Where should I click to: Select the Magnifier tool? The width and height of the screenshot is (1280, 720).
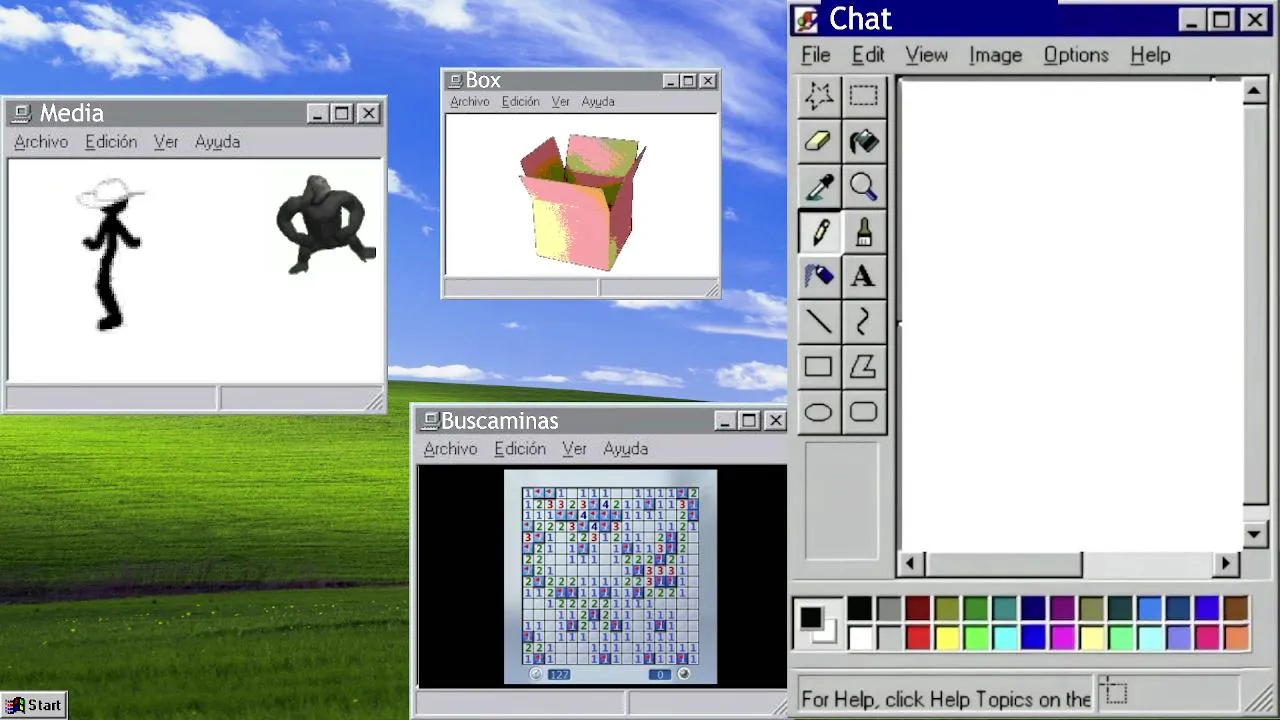[863, 186]
